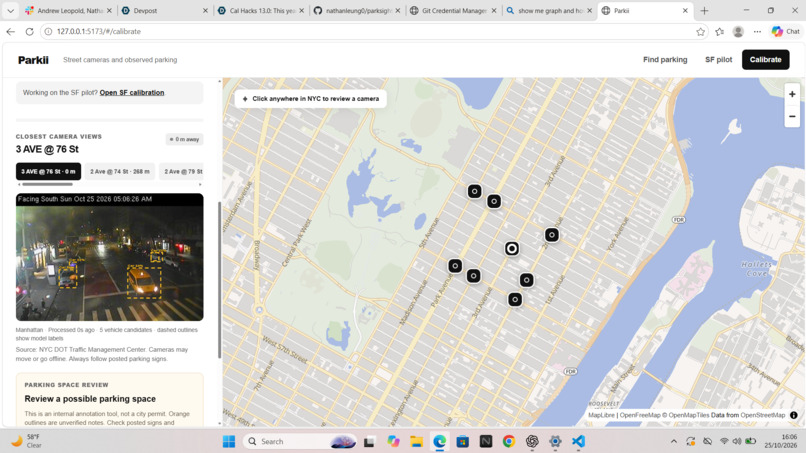
Task: Click the sidebar vertical scrollbar thumb
Action: click(x=219, y=280)
